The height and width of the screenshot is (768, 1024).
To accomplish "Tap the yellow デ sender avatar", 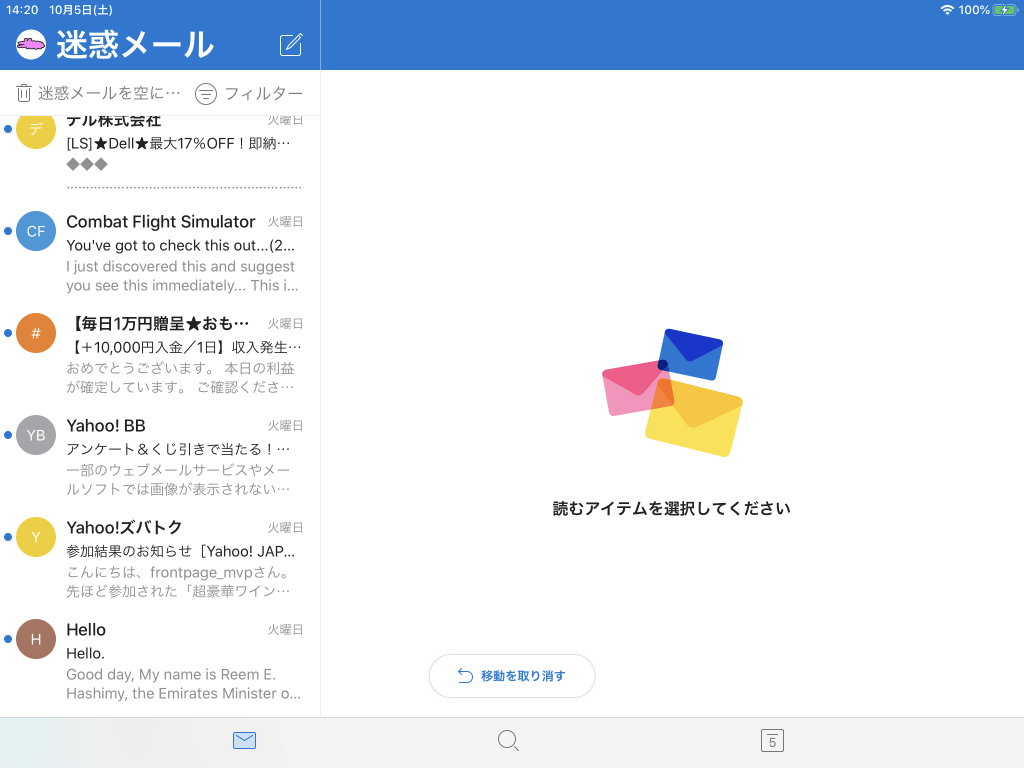I will coord(36,129).
